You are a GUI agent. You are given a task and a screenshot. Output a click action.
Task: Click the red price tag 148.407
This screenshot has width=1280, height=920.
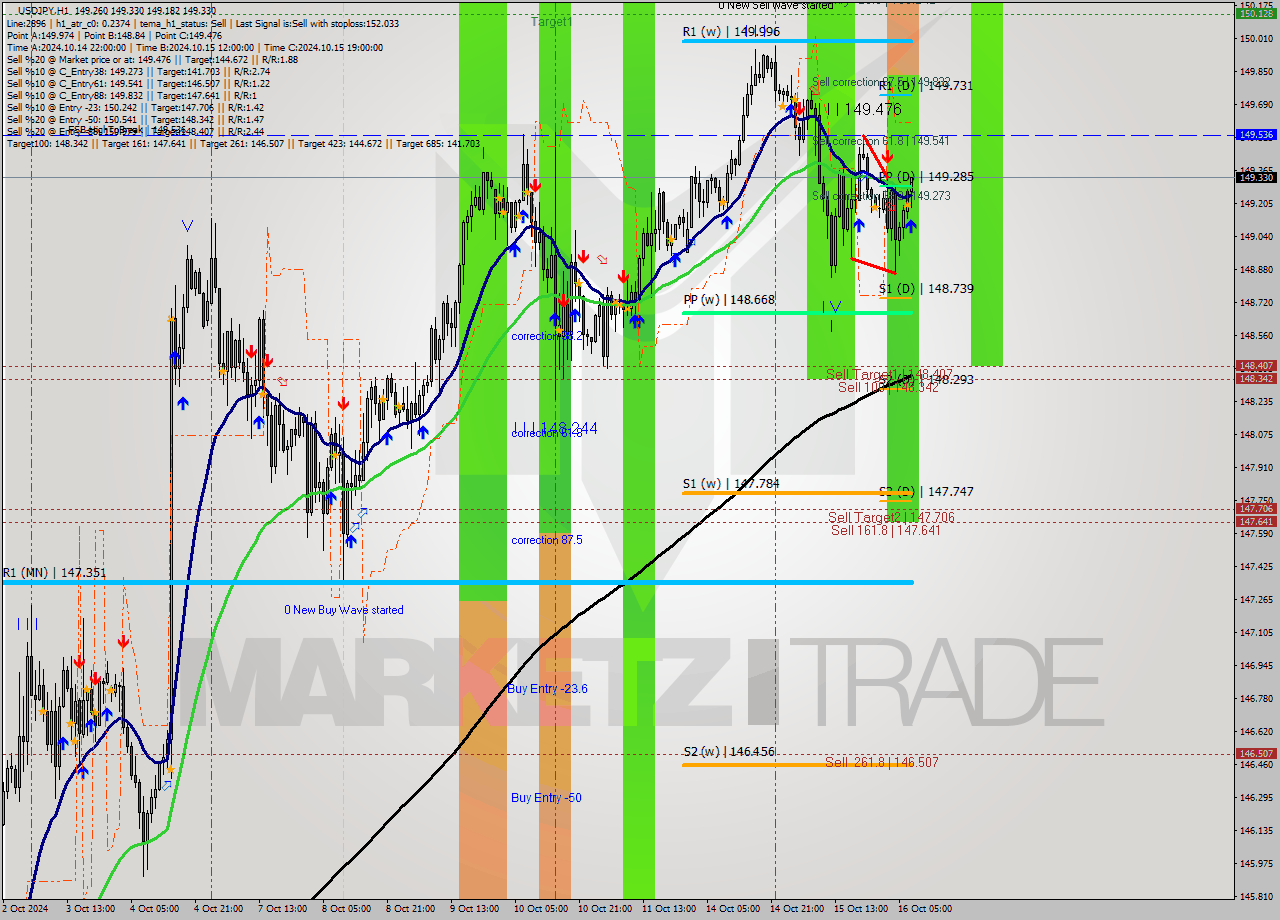(x=1255, y=366)
